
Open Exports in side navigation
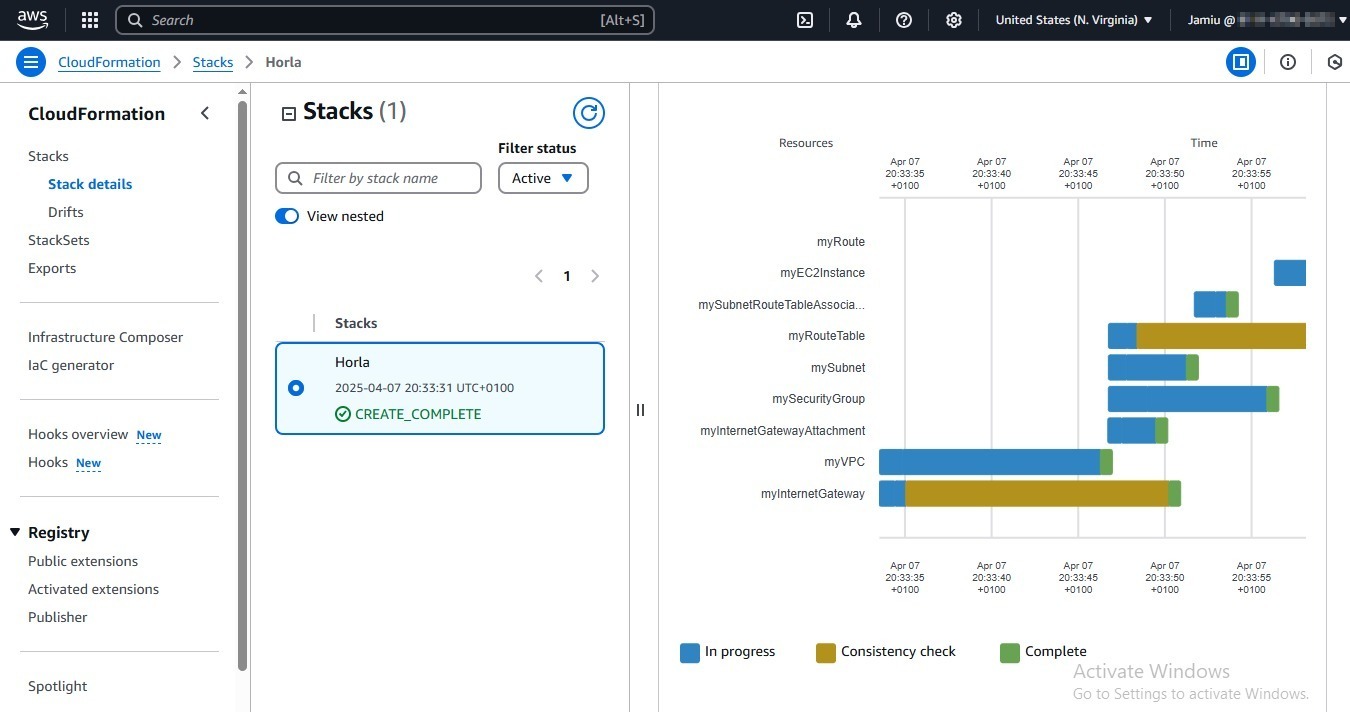[52, 268]
